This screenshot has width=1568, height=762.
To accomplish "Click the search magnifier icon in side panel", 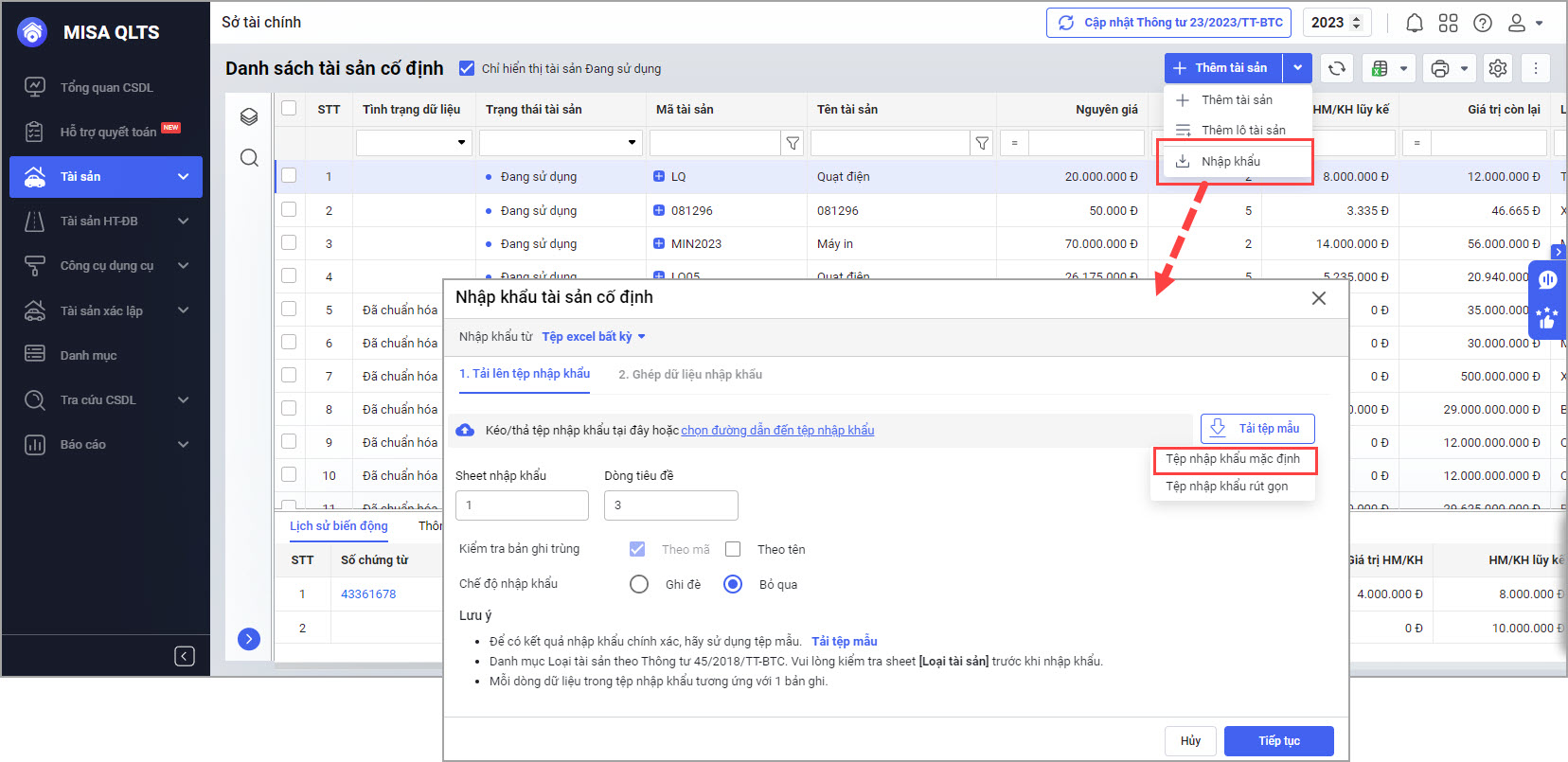I will (249, 157).
